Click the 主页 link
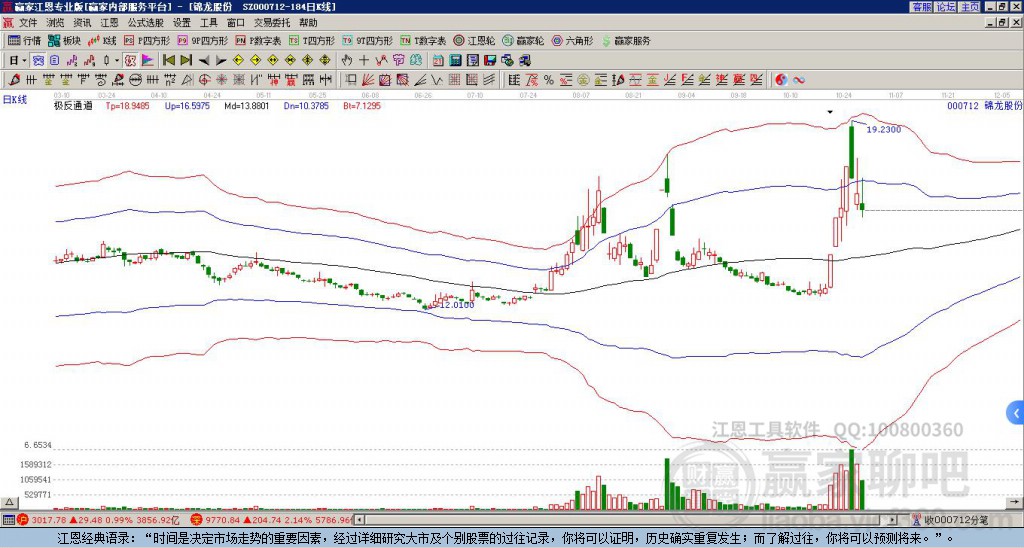This screenshot has width=1024, height=548. 969,7
